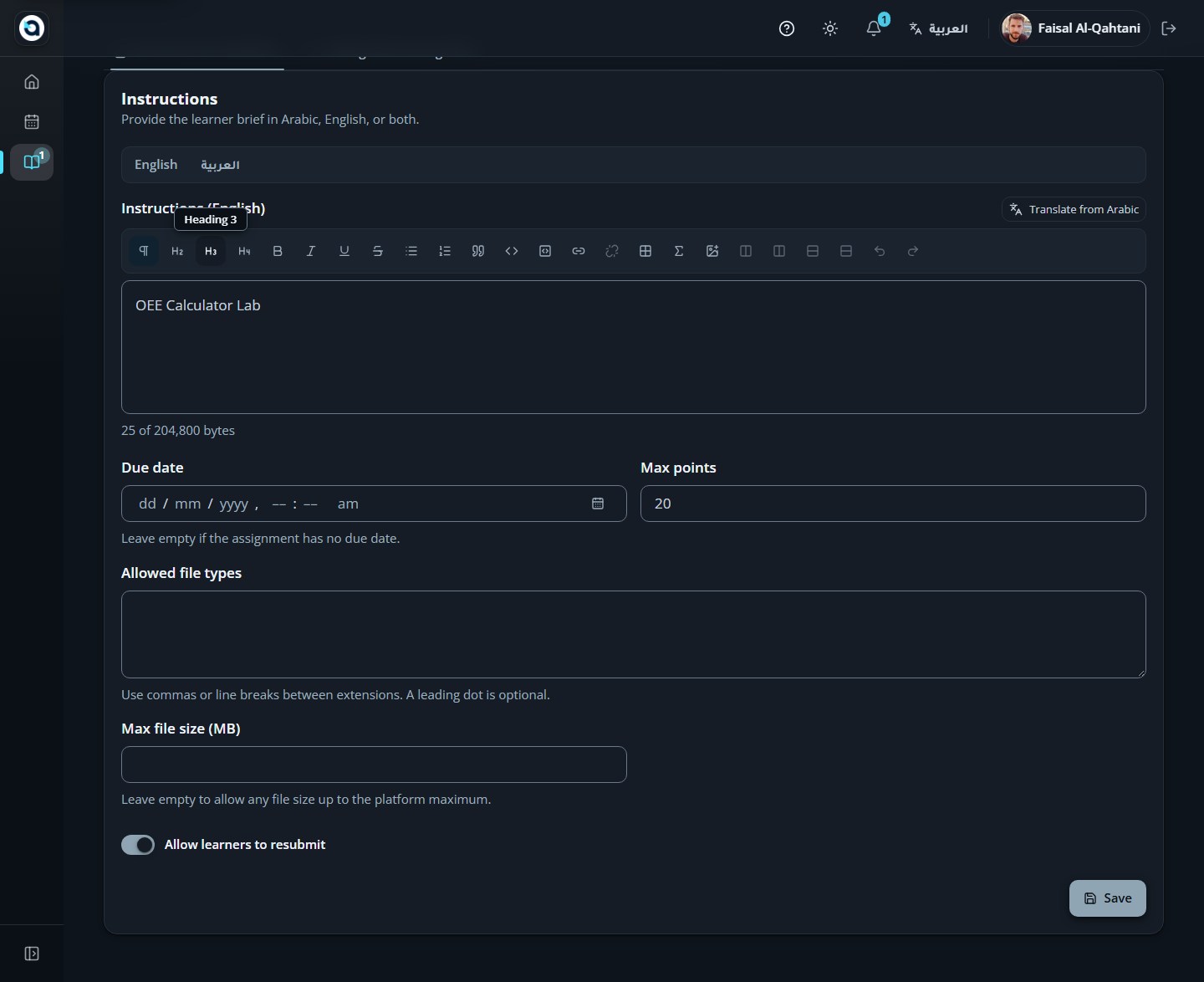
Task: Select the day field of due date
Action: [147, 504]
